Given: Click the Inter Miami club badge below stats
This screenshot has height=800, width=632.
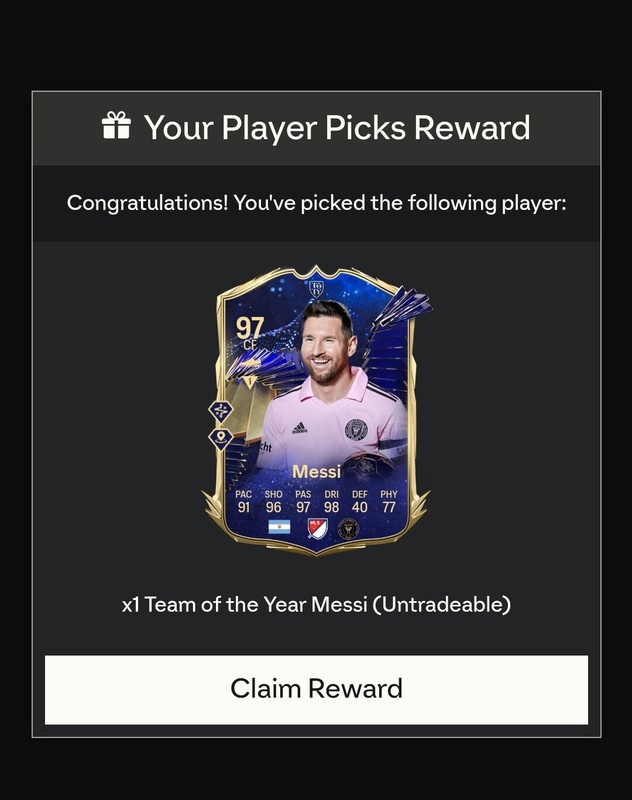Looking at the screenshot, I should point(349,529).
